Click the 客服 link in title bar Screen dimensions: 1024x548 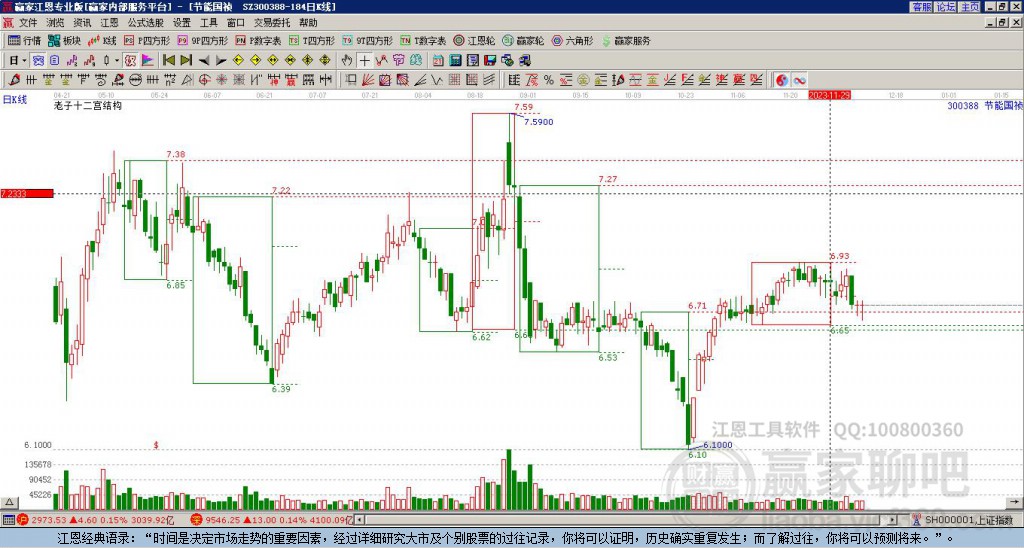(921, 7)
